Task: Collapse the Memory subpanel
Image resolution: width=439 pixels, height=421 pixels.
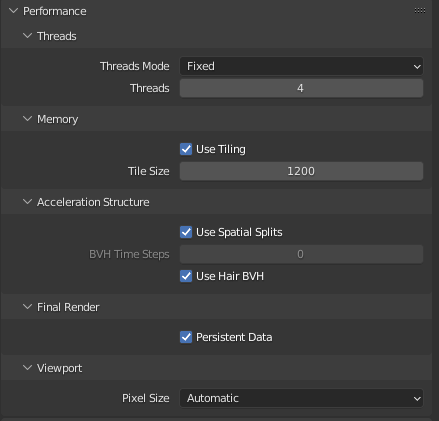Action: (28, 119)
